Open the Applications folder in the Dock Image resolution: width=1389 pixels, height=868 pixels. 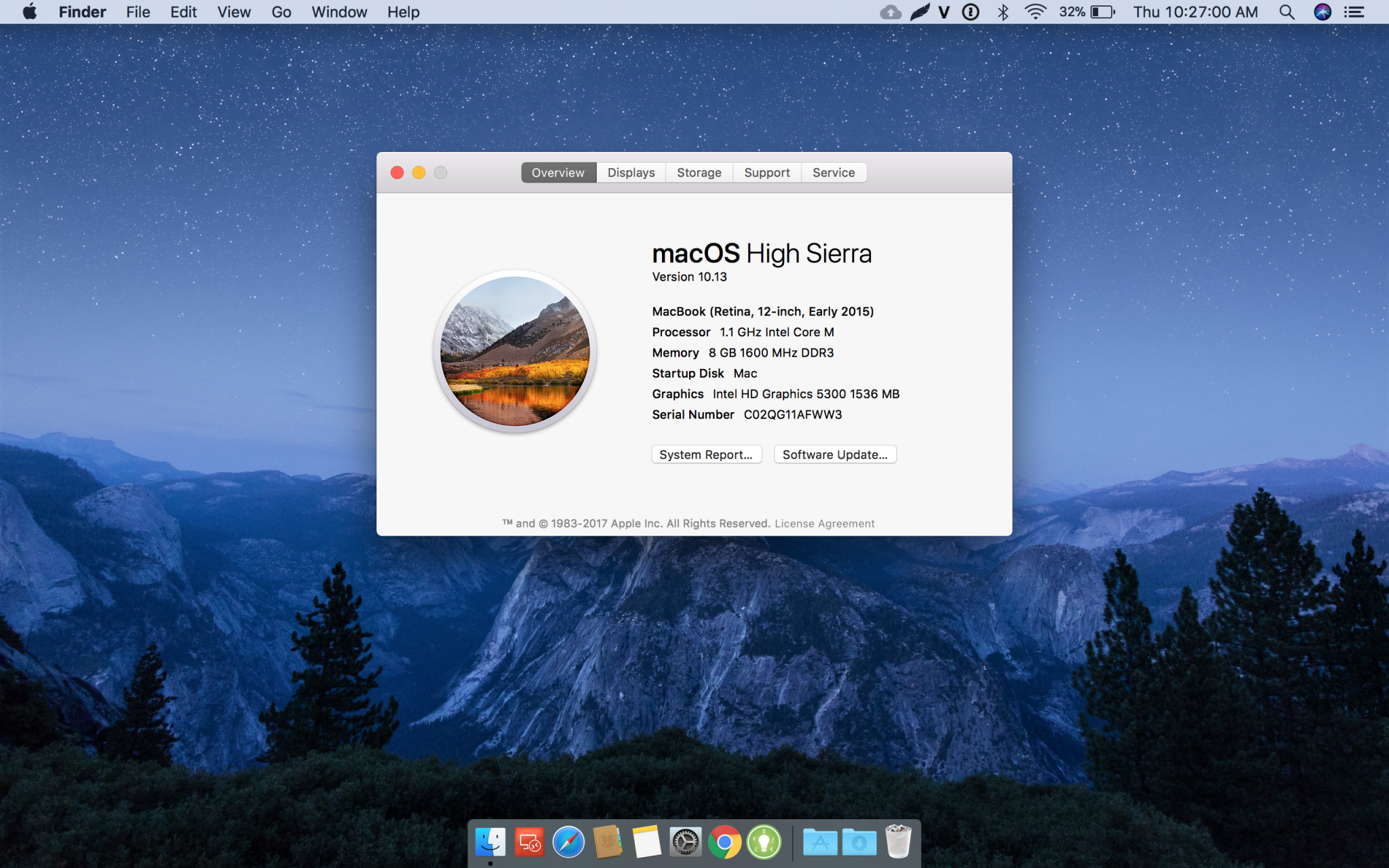820,842
